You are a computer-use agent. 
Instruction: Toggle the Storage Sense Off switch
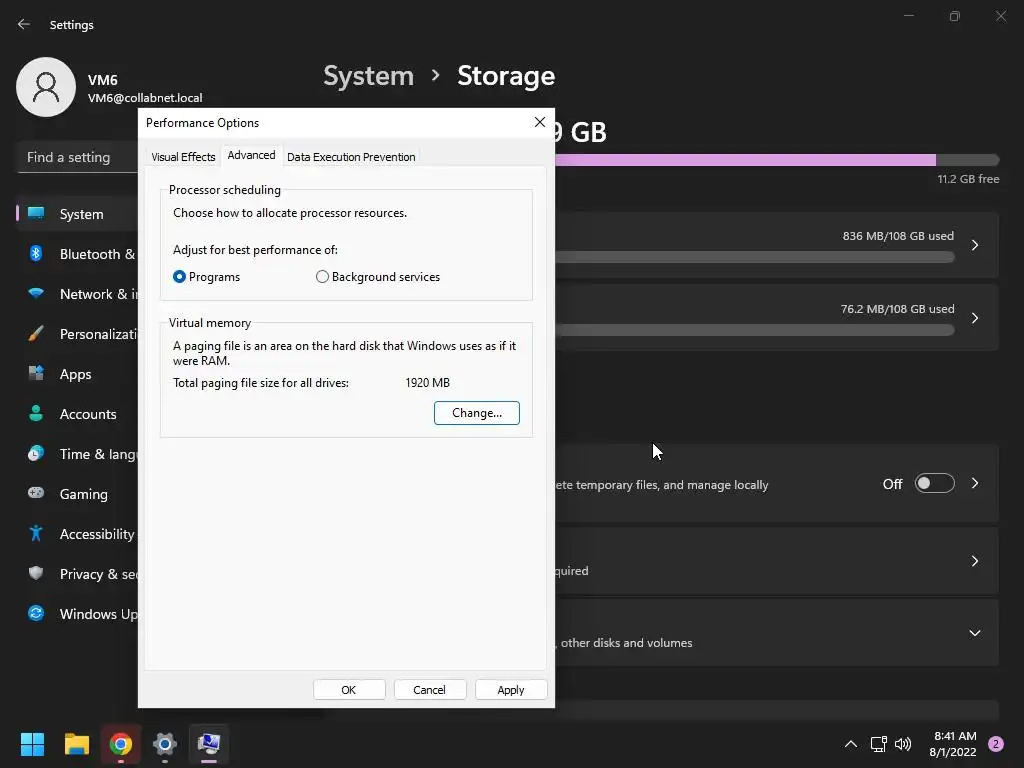pyautogui.click(x=935, y=483)
